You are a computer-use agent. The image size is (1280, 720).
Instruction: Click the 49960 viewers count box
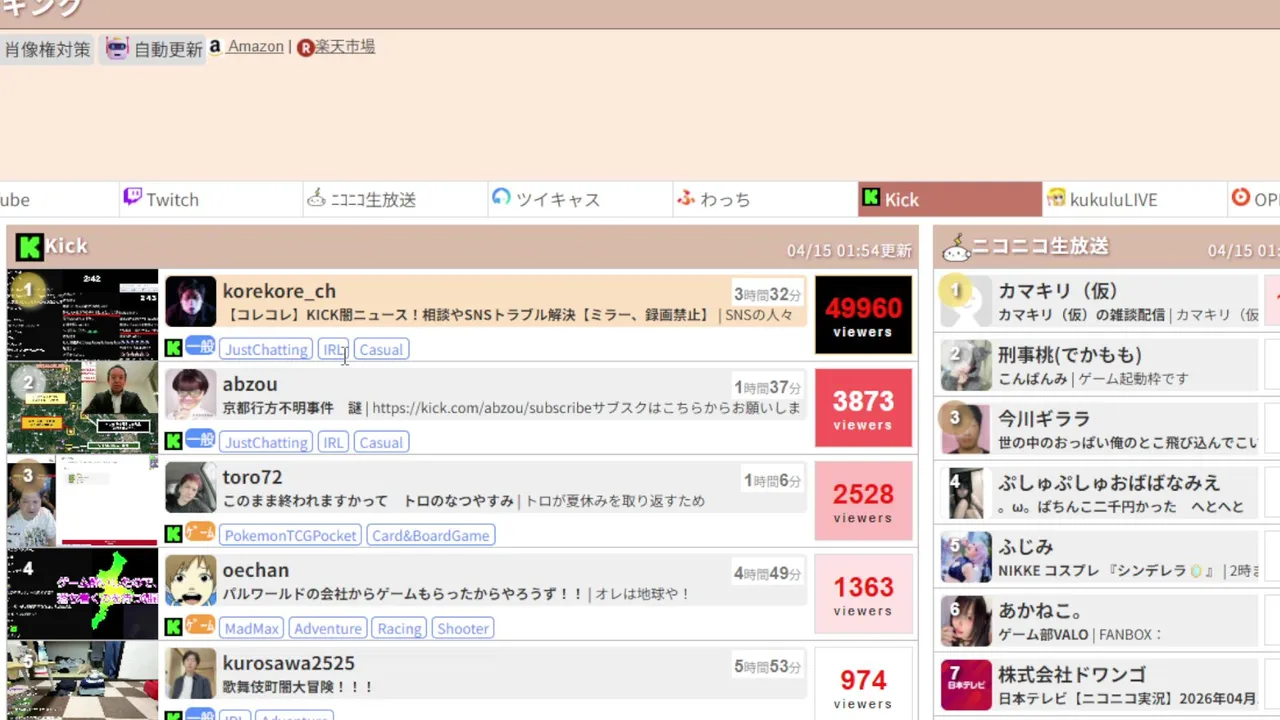pos(863,314)
